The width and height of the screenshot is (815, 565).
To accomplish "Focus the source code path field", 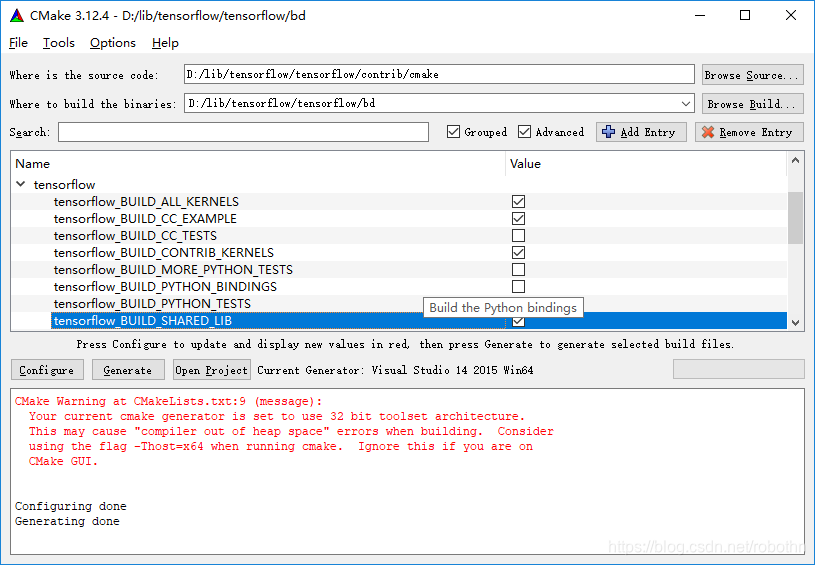I will click(x=439, y=74).
